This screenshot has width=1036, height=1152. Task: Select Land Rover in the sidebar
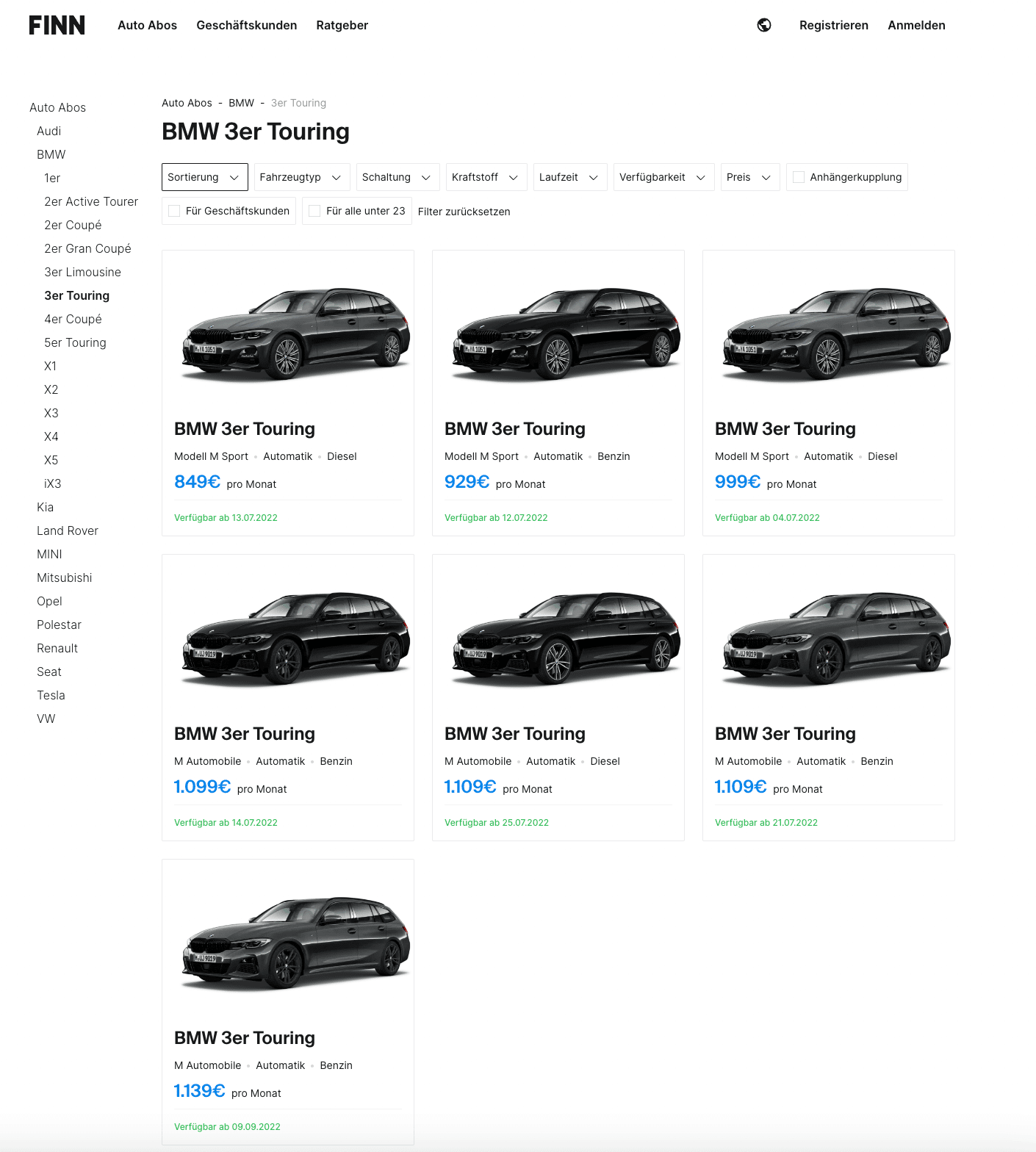click(68, 530)
